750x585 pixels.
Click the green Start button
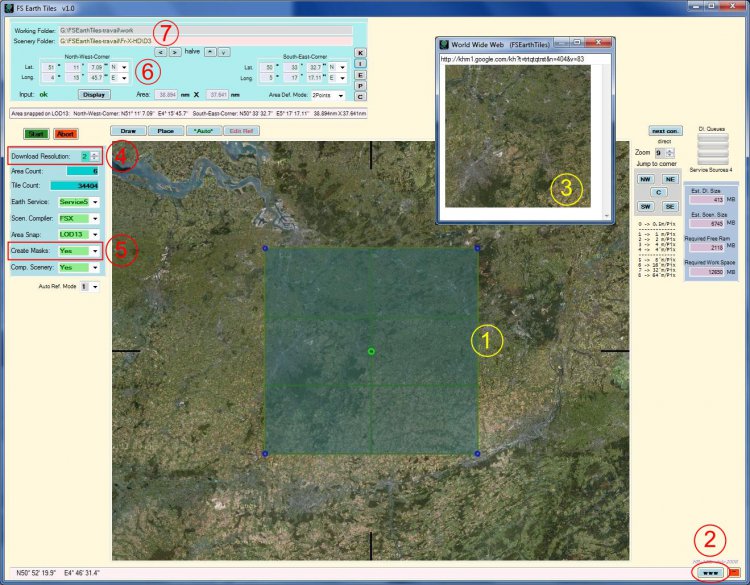(x=36, y=134)
